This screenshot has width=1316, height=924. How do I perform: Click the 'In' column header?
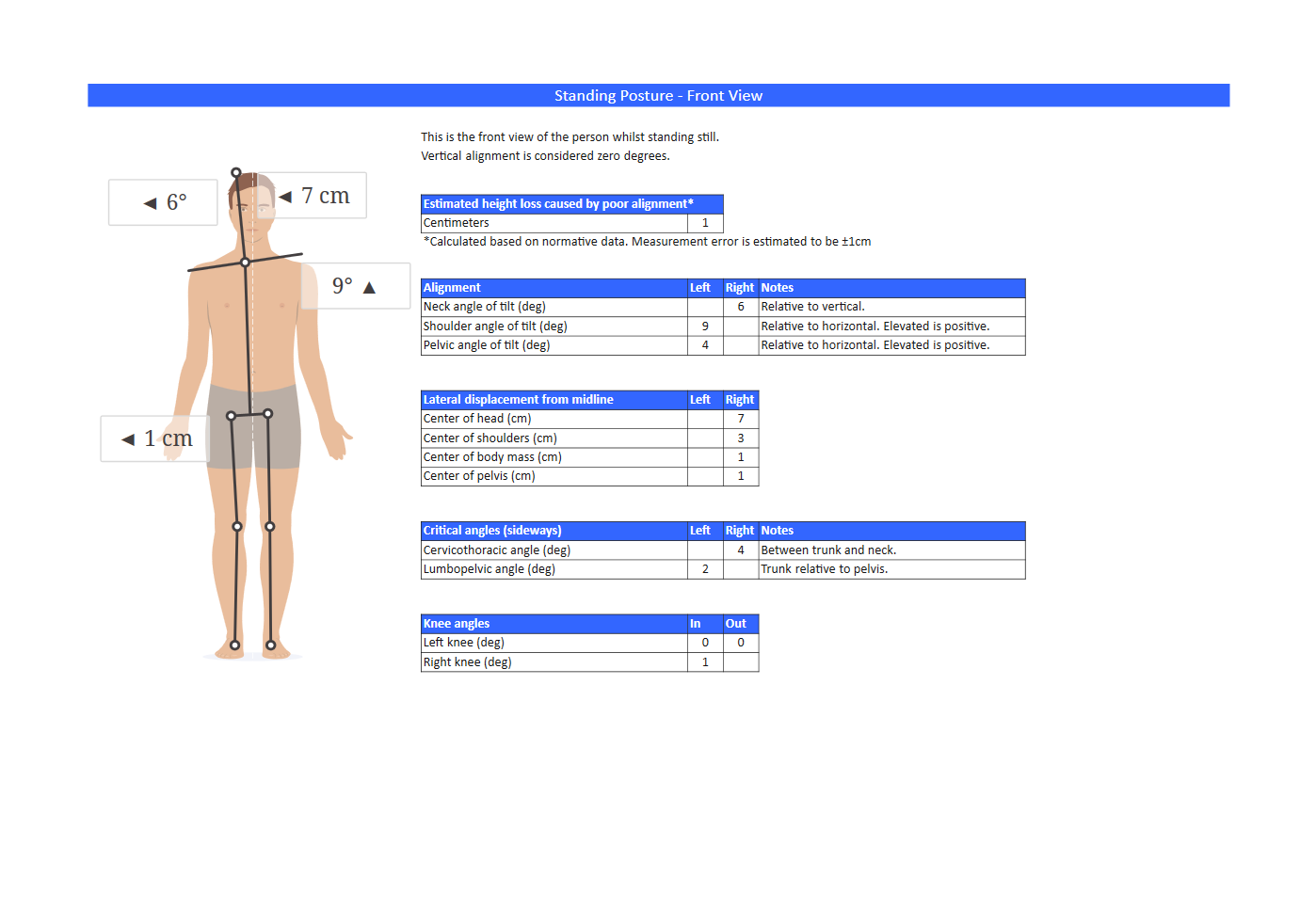point(705,624)
